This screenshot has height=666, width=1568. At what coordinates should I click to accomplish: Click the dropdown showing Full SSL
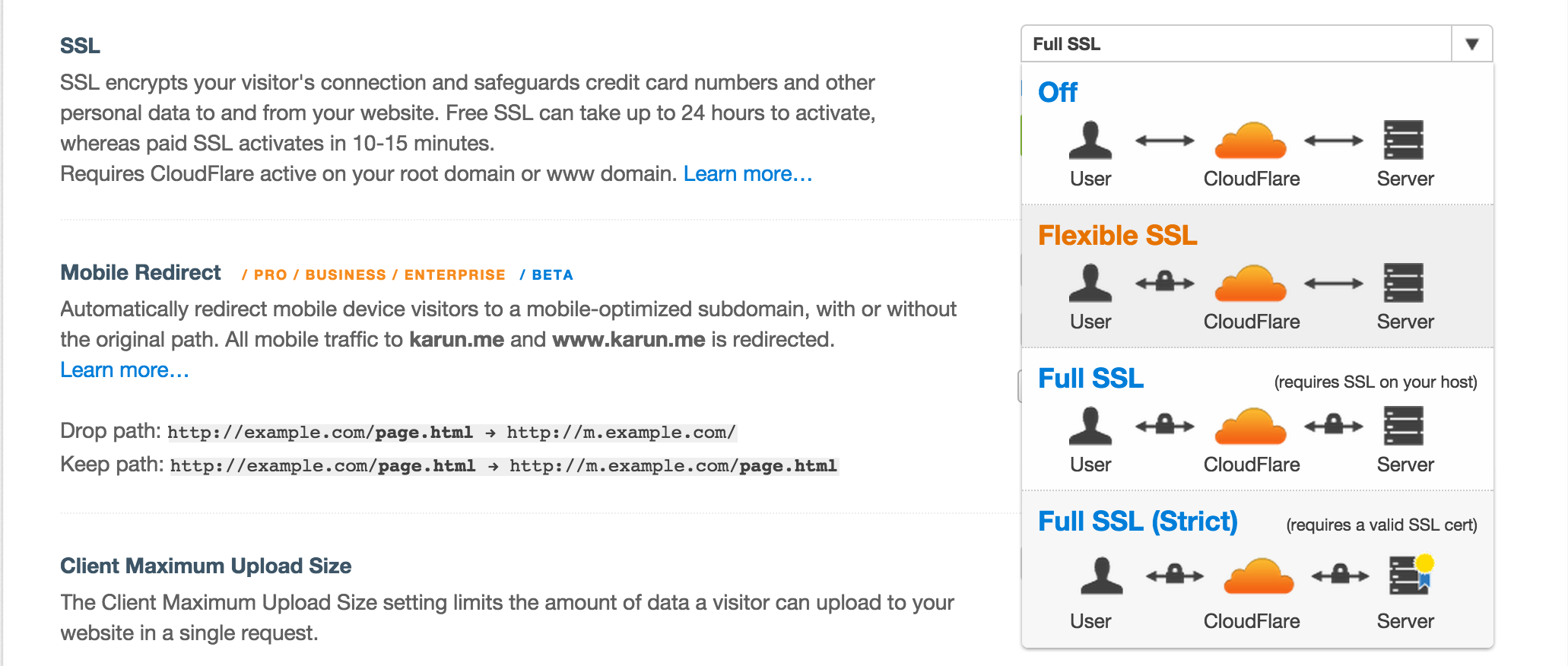click(x=1247, y=43)
